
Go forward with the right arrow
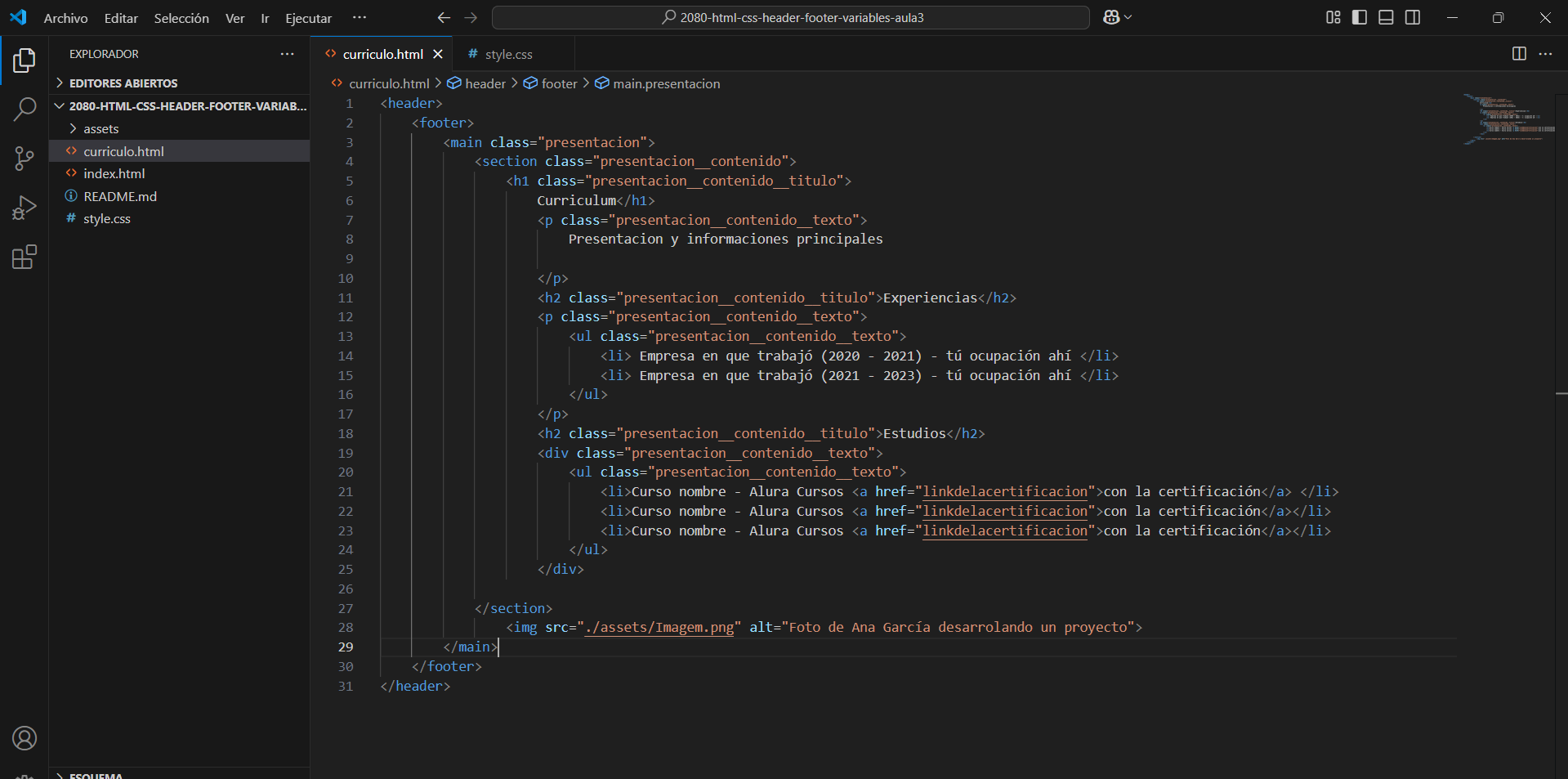tap(471, 17)
